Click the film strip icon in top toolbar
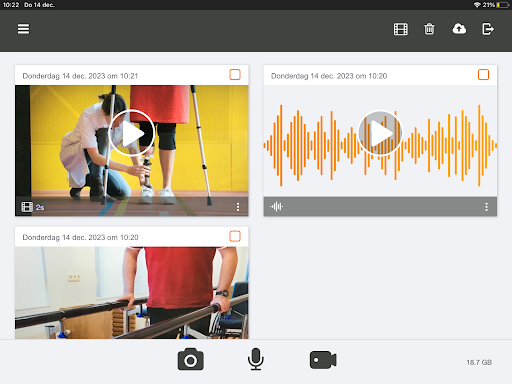Screen dimensions: 512x384 pyautogui.click(x=400, y=29)
